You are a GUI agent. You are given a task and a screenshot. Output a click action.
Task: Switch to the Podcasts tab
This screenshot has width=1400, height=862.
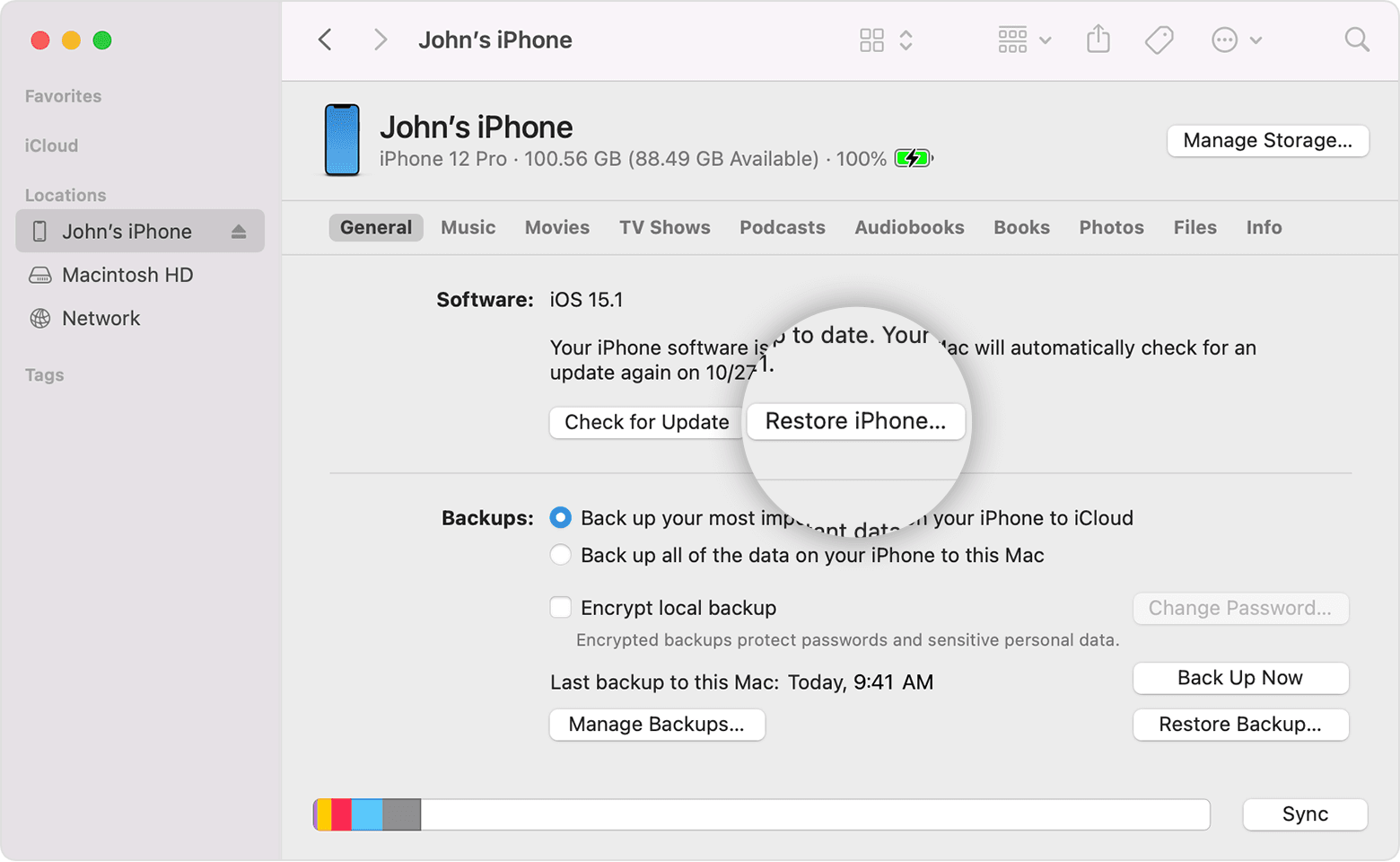coord(782,227)
